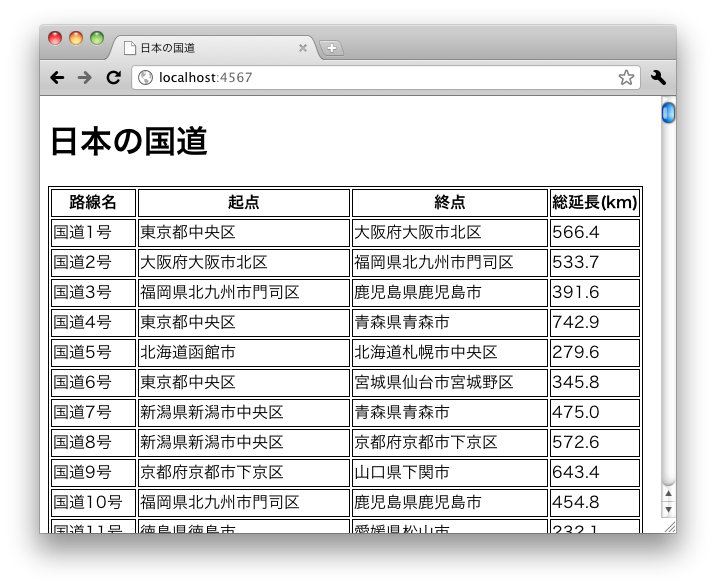
Task: Click the 国道1号 cell
Action: click(93, 232)
